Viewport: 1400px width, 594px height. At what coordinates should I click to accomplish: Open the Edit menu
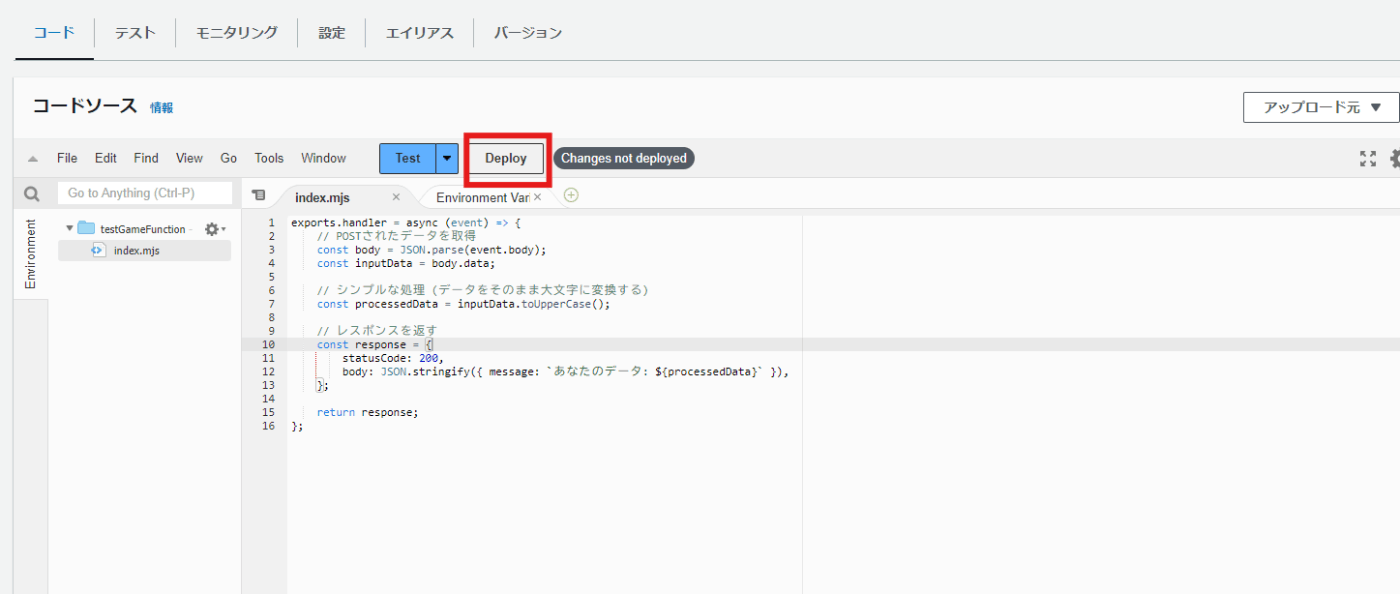[x=106, y=158]
